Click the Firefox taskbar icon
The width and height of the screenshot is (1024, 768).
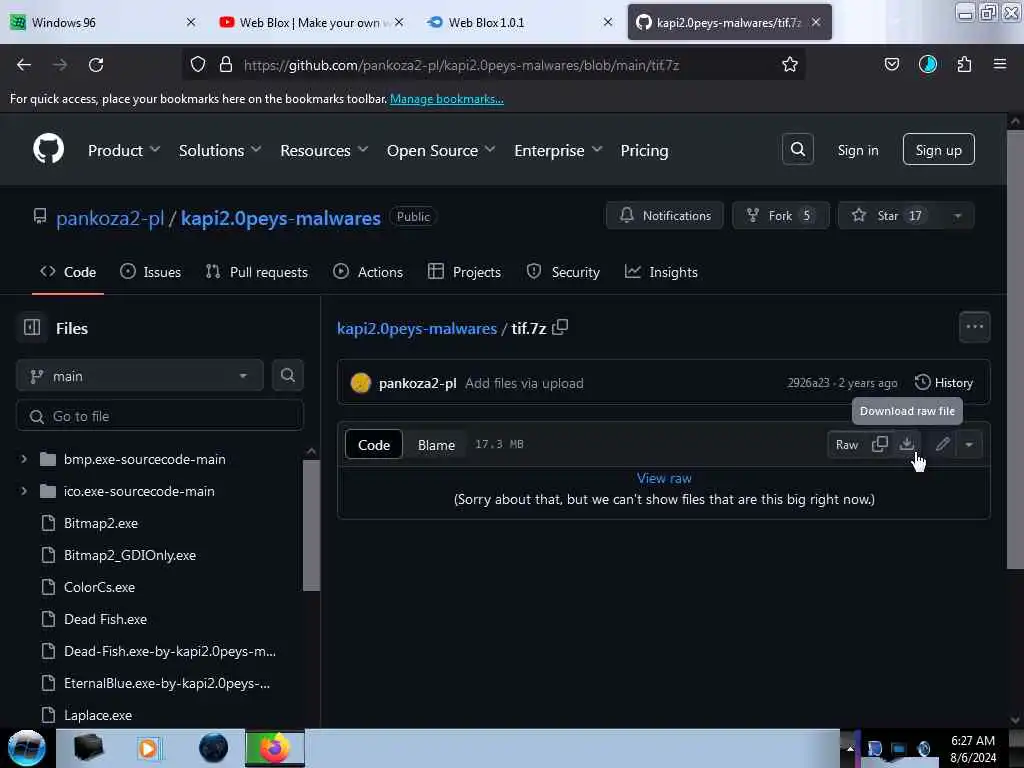coord(274,748)
